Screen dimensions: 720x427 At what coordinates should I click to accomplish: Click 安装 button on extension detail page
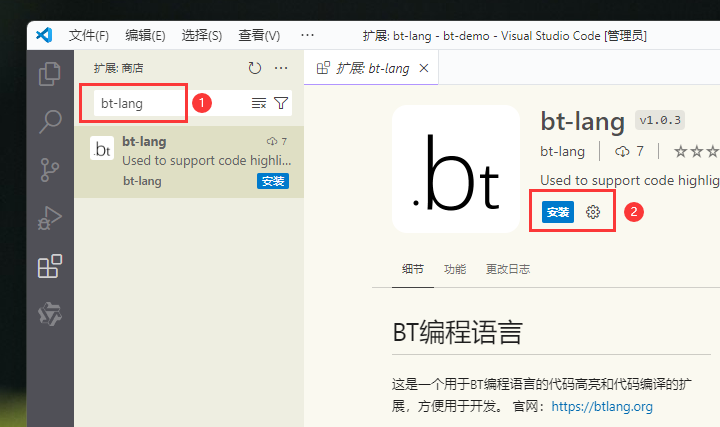click(558, 212)
